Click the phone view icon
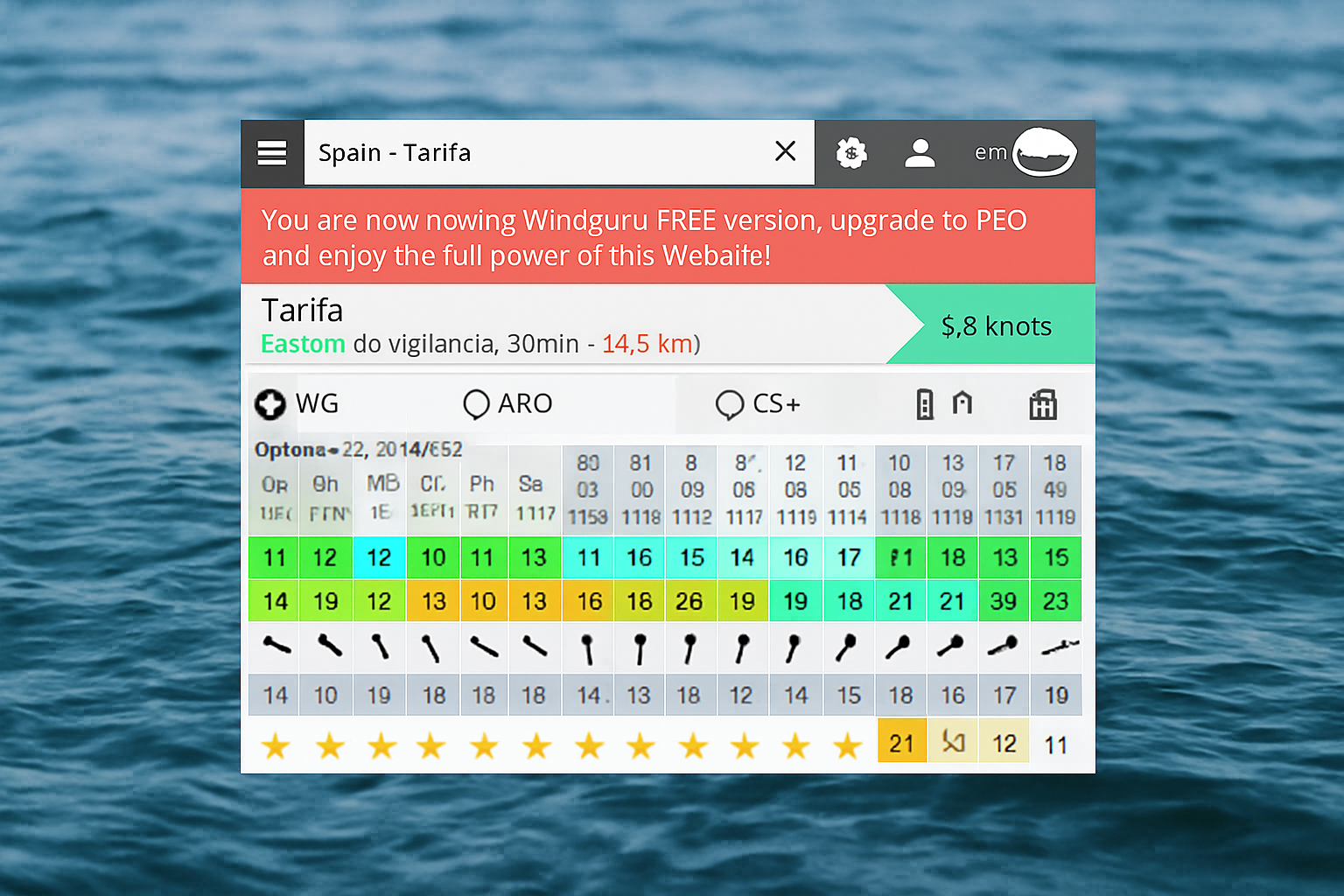This screenshot has width=1344, height=896. (925, 404)
